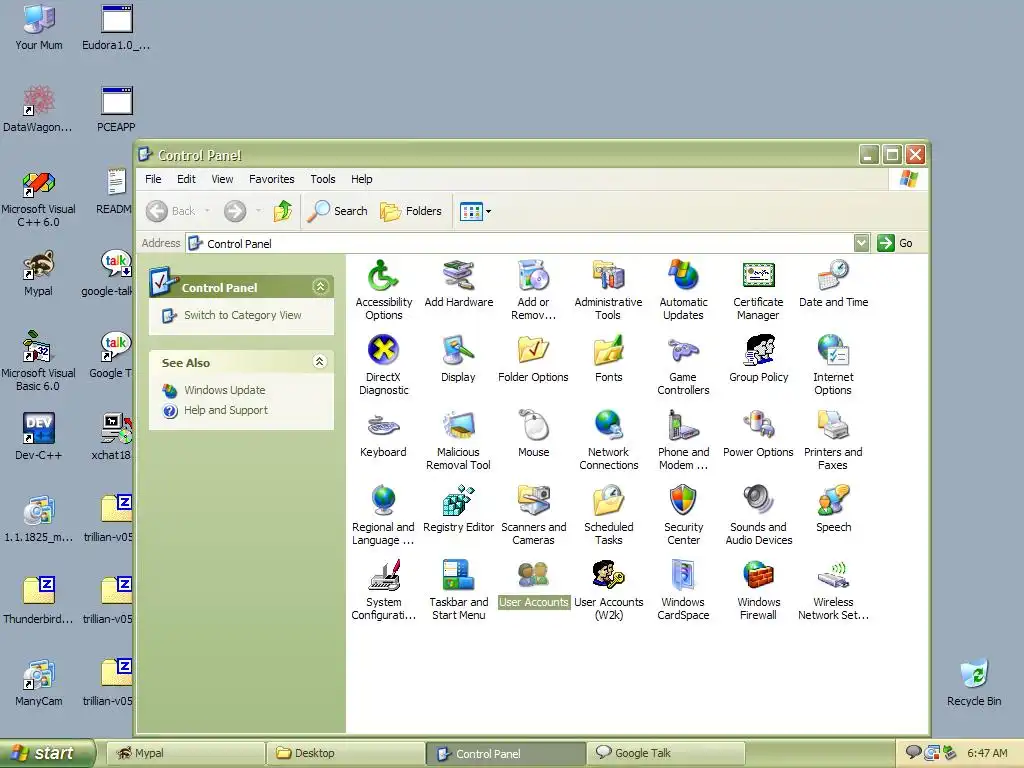Open the Windows Update link
Image resolution: width=1024 pixels, height=768 pixels.
pyautogui.click(x=225, y=390)
